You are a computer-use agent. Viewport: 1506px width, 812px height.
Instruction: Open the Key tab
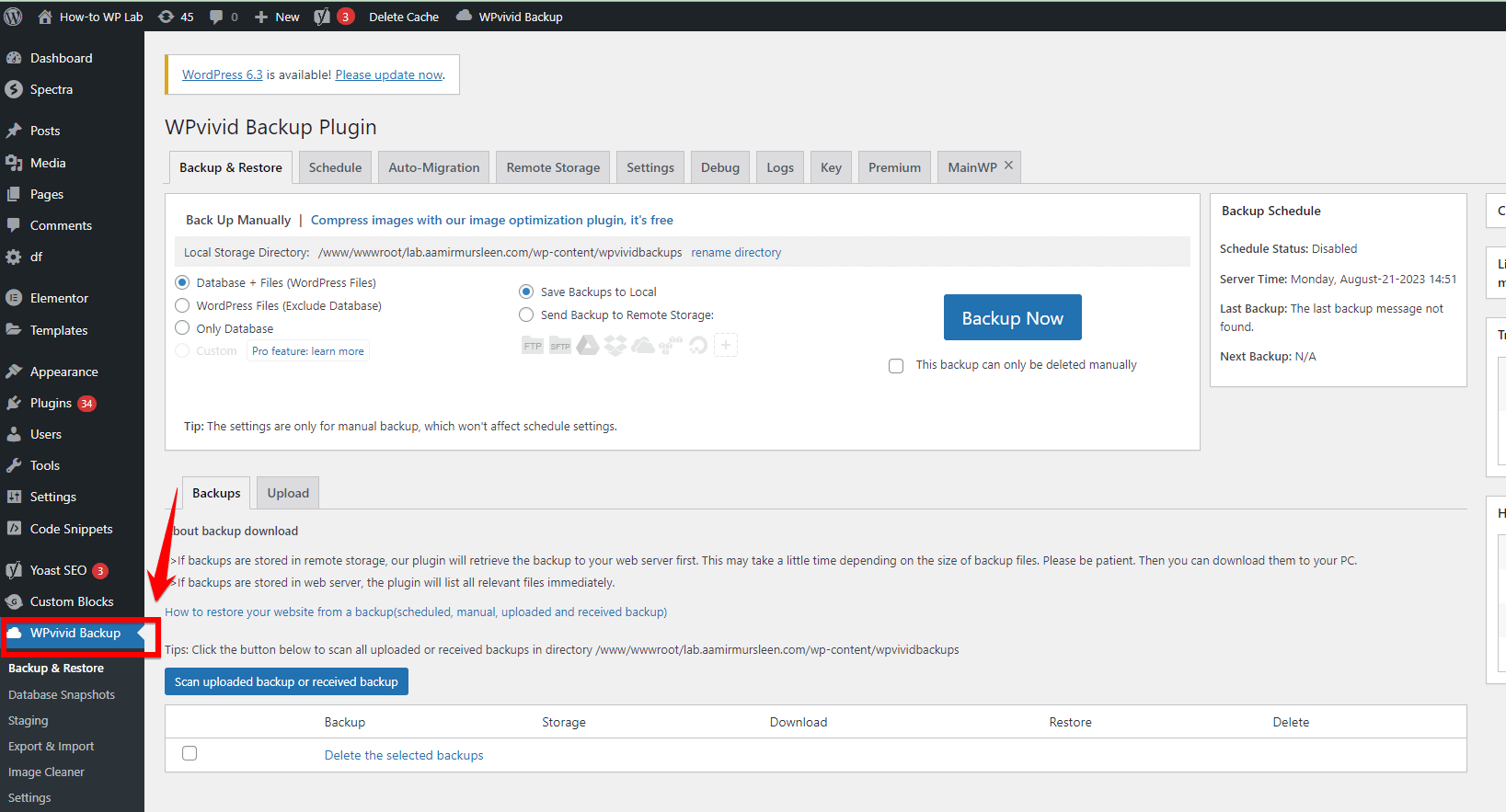(832, 167)
